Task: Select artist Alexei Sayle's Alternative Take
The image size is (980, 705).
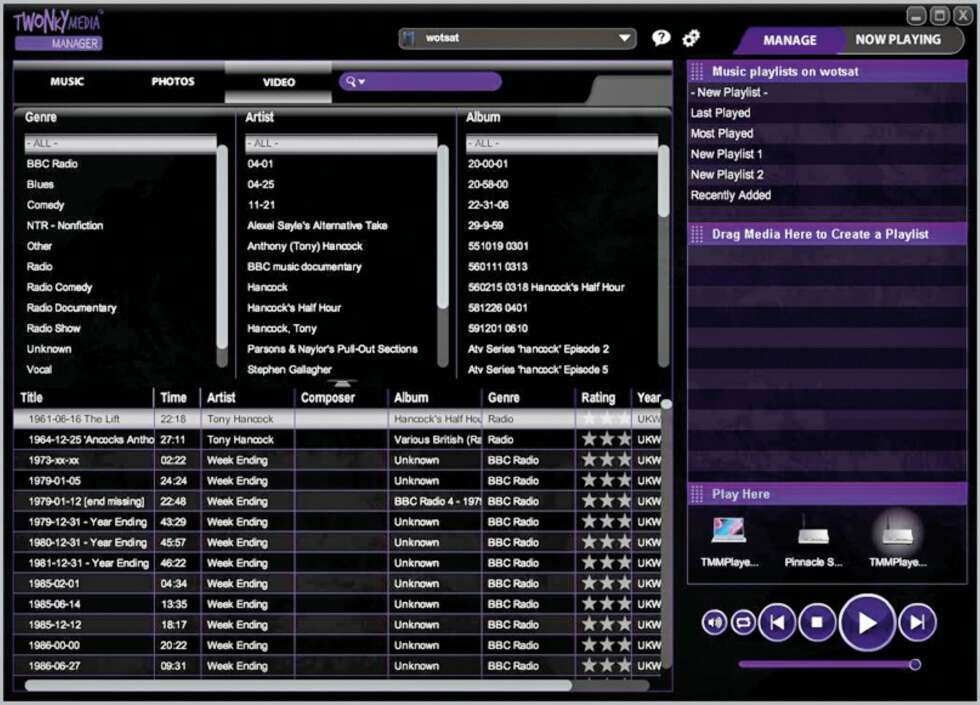Action: (318, 226)
